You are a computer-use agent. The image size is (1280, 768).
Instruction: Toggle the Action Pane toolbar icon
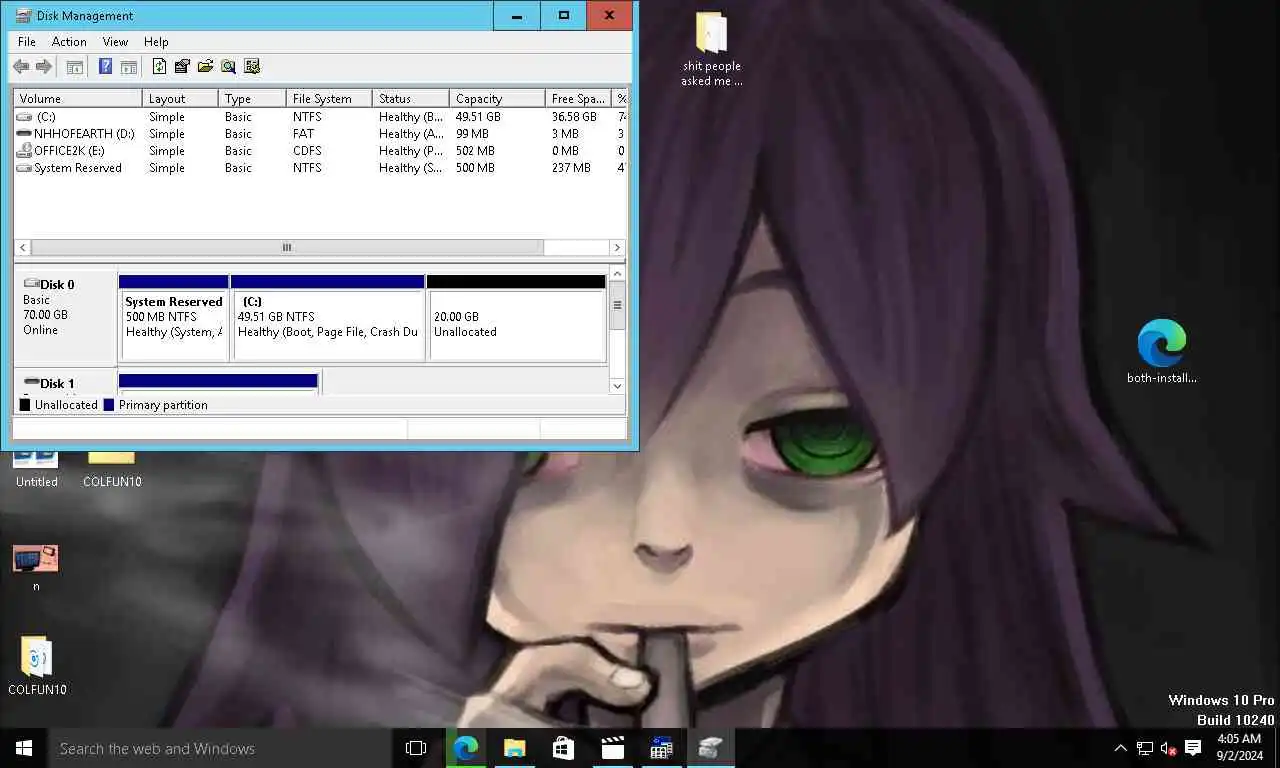click(x=128, y=67)
